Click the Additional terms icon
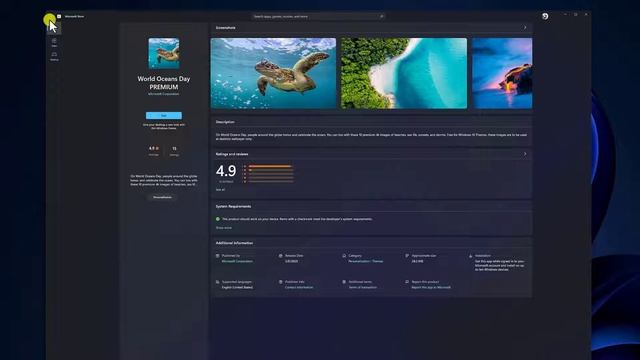 coord(344,282)
